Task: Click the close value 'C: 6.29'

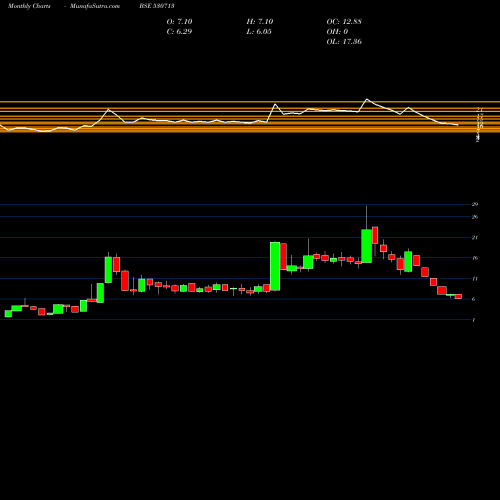Action: point(179,32)
